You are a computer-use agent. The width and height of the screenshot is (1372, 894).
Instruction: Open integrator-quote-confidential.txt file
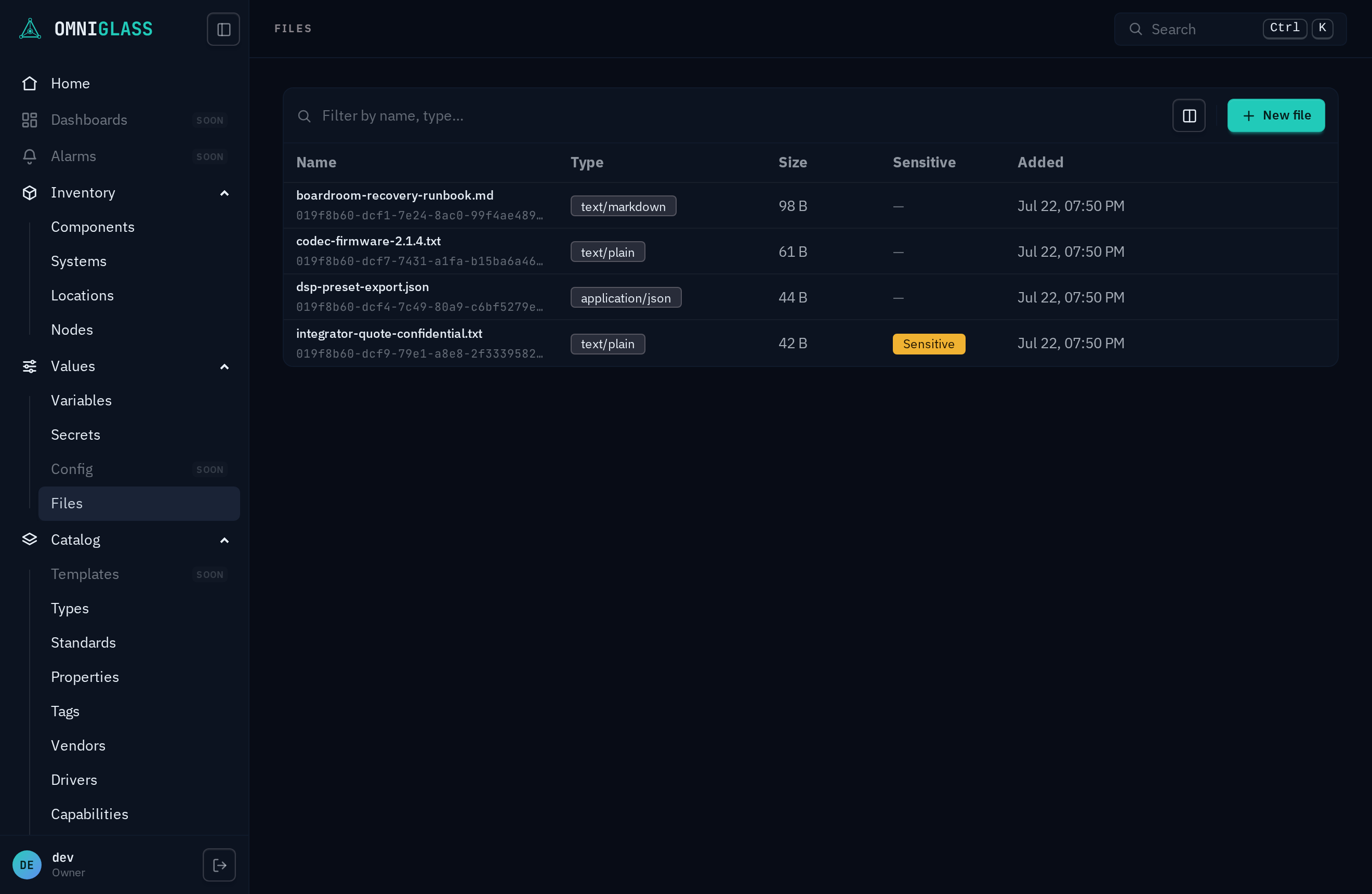pyautogui.click(x=389, y=334)
